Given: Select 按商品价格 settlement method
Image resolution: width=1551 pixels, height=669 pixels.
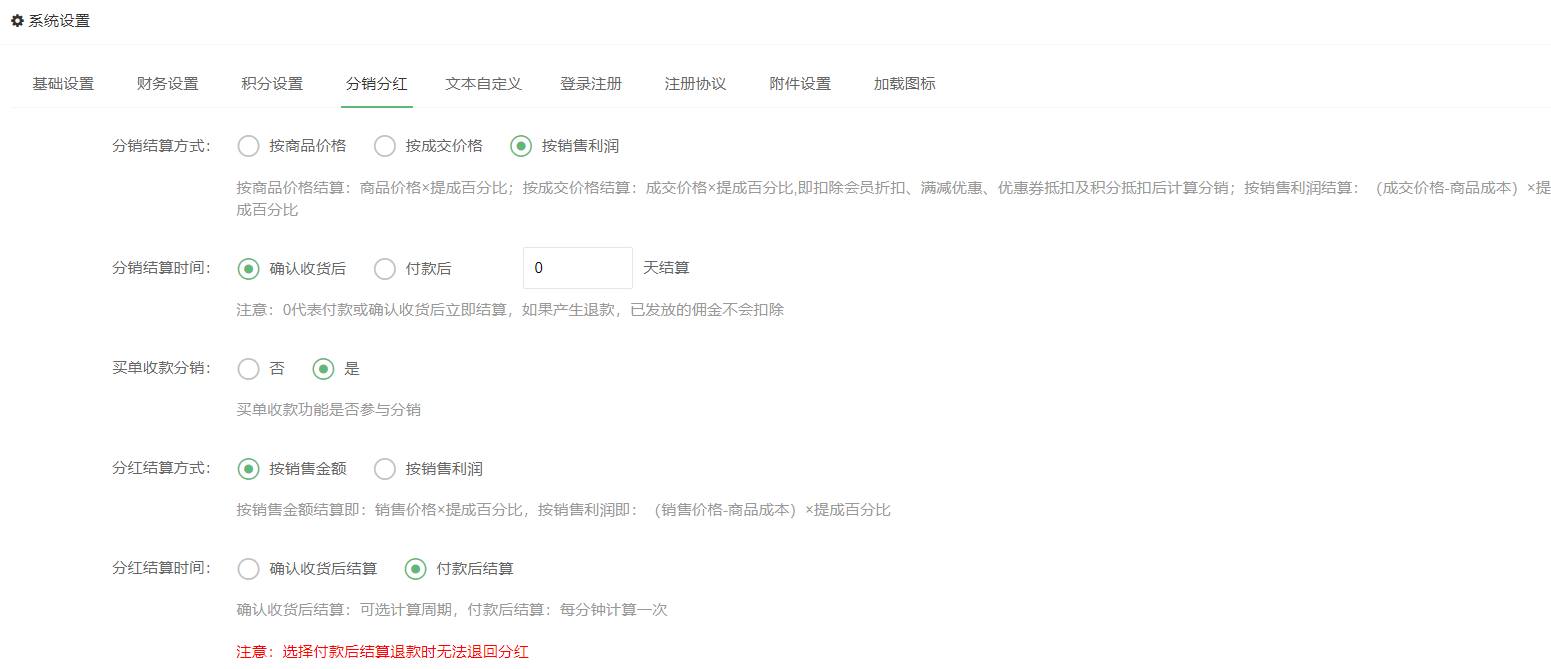Looking at the screenshot, I should click(x=248, y=146).
